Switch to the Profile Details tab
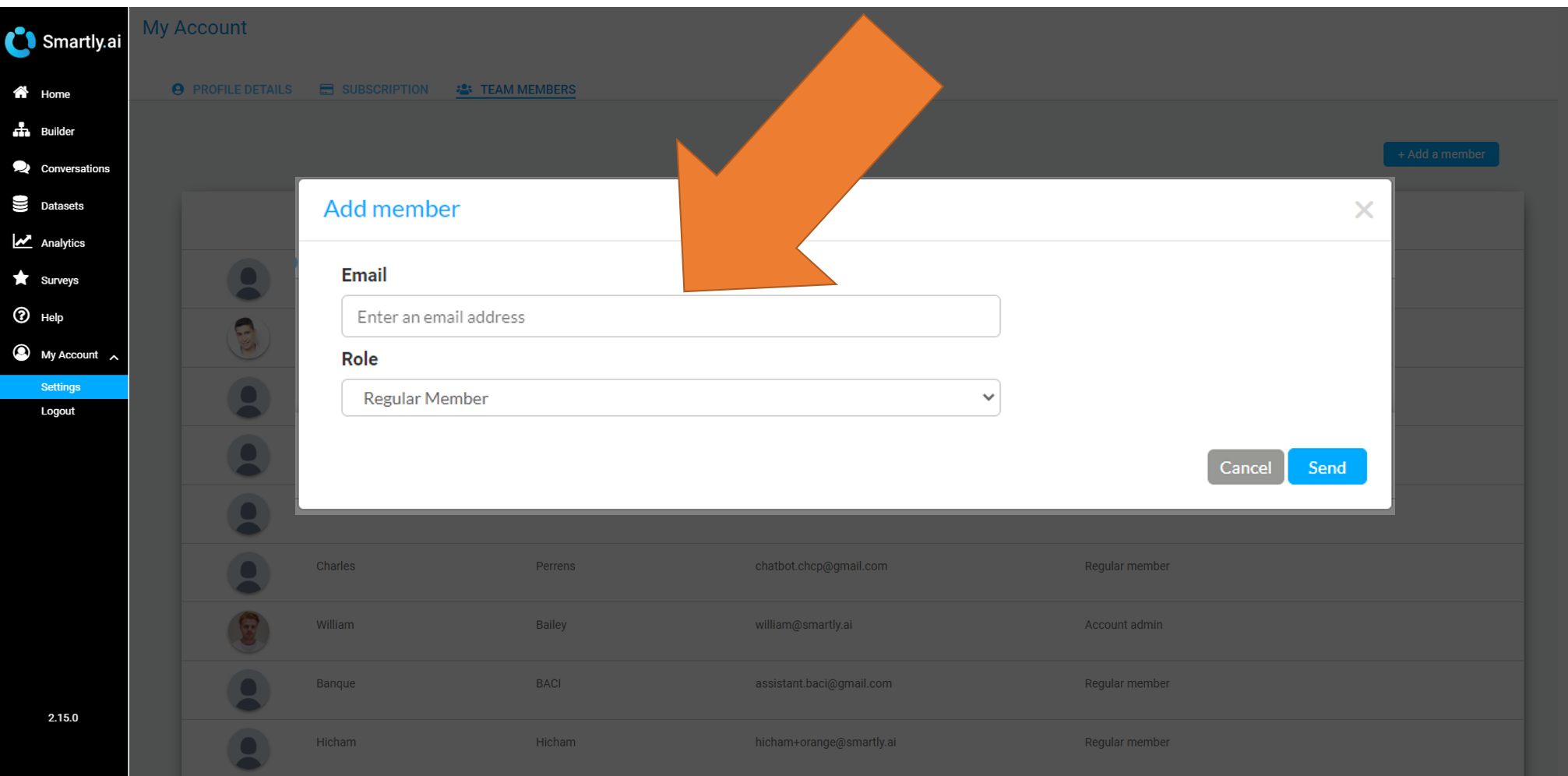The width and height of the screenshot is (1568, 776). (x=232, y=90)
